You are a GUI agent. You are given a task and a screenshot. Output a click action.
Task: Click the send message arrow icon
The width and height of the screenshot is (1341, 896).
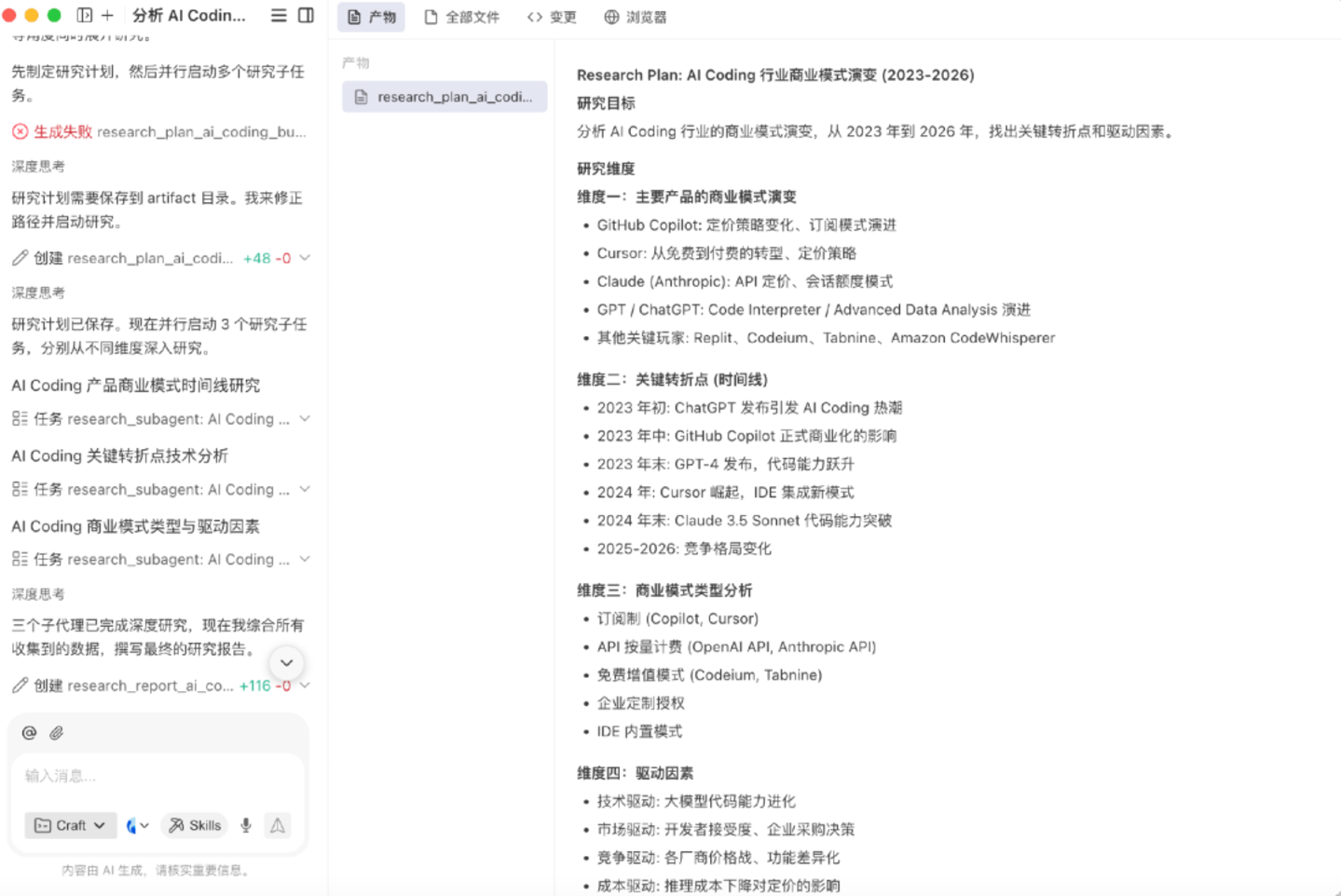coord(278,825)
